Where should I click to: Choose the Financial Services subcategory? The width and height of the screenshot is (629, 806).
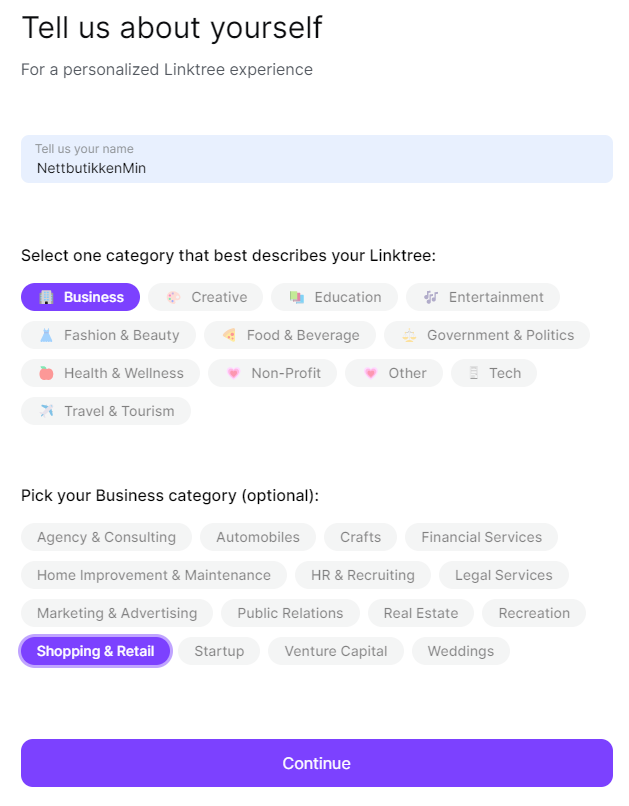coord(481,537)
